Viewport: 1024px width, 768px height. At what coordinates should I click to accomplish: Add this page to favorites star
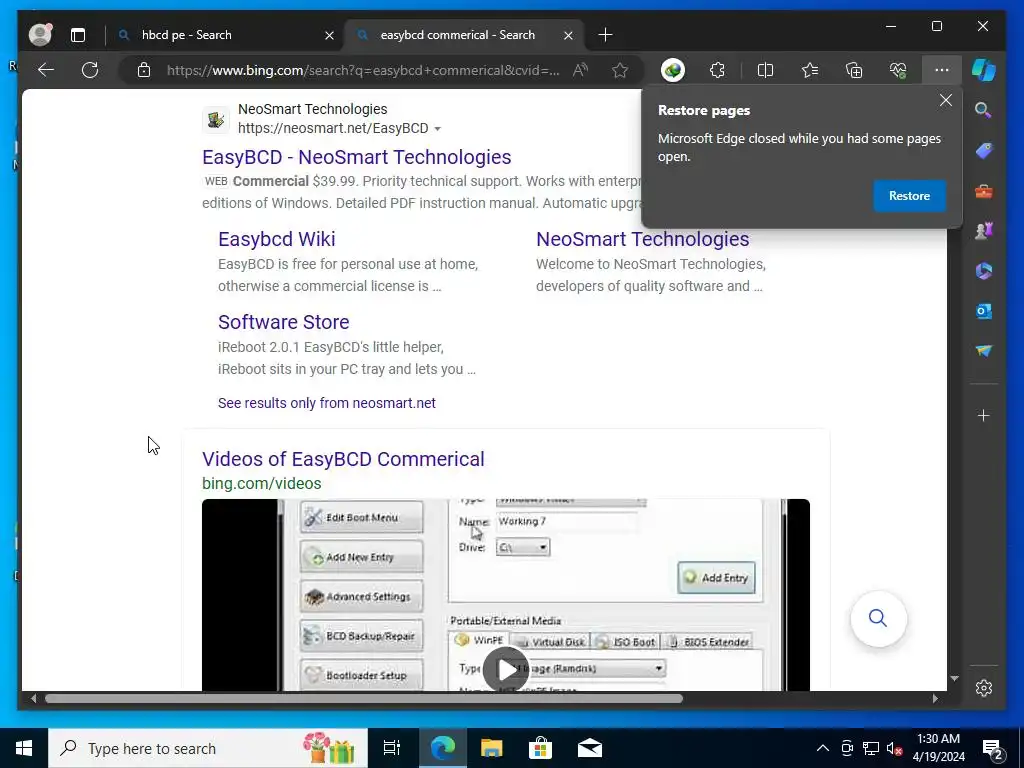point(620,70)
